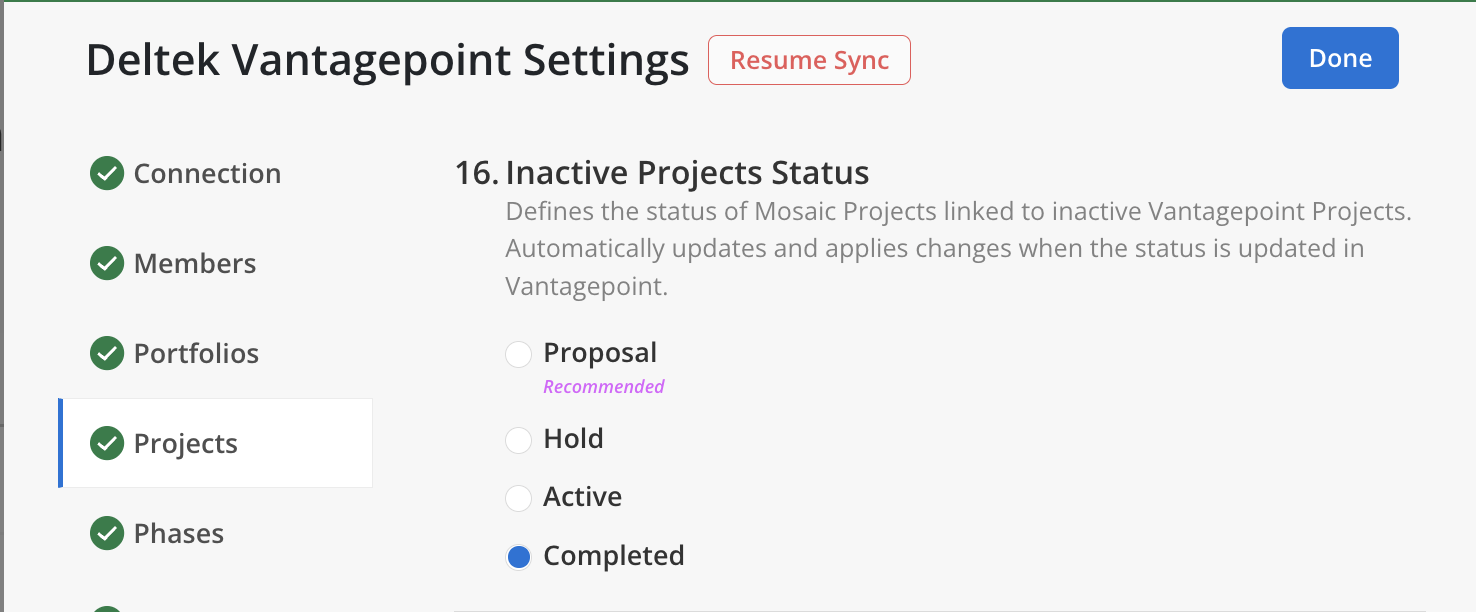Switch to the Members settings tab label
Viewport: 1476px width, 612px height.
(195, 264)
